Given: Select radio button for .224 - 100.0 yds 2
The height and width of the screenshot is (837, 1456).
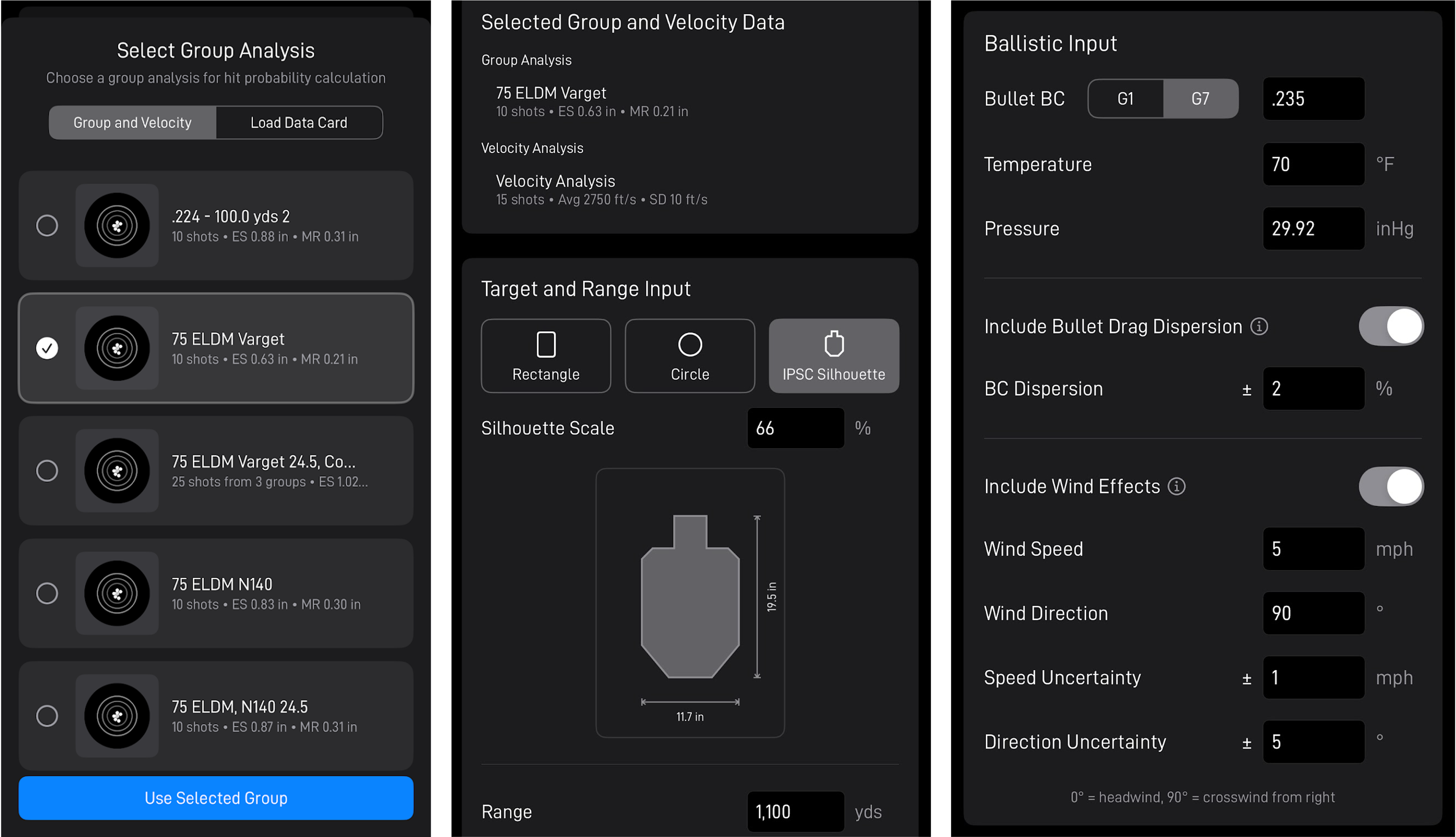Looking at the screenshot, I should (47, 225).
